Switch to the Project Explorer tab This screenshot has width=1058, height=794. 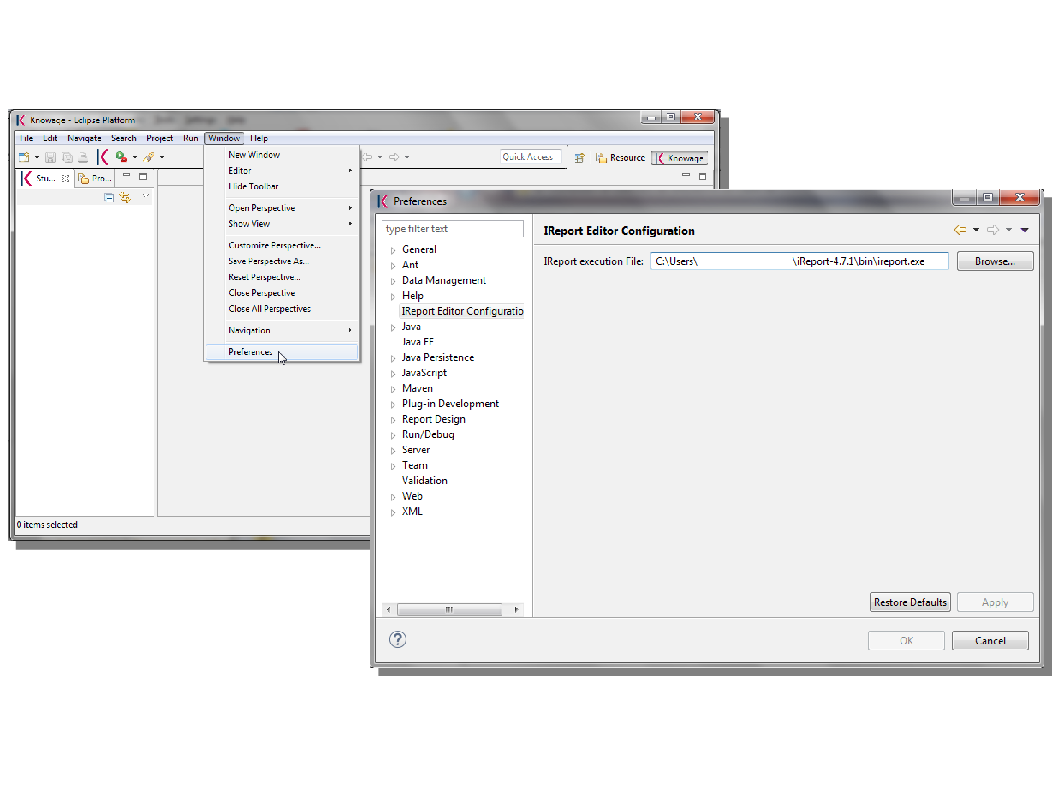click(x=94, y=178)
